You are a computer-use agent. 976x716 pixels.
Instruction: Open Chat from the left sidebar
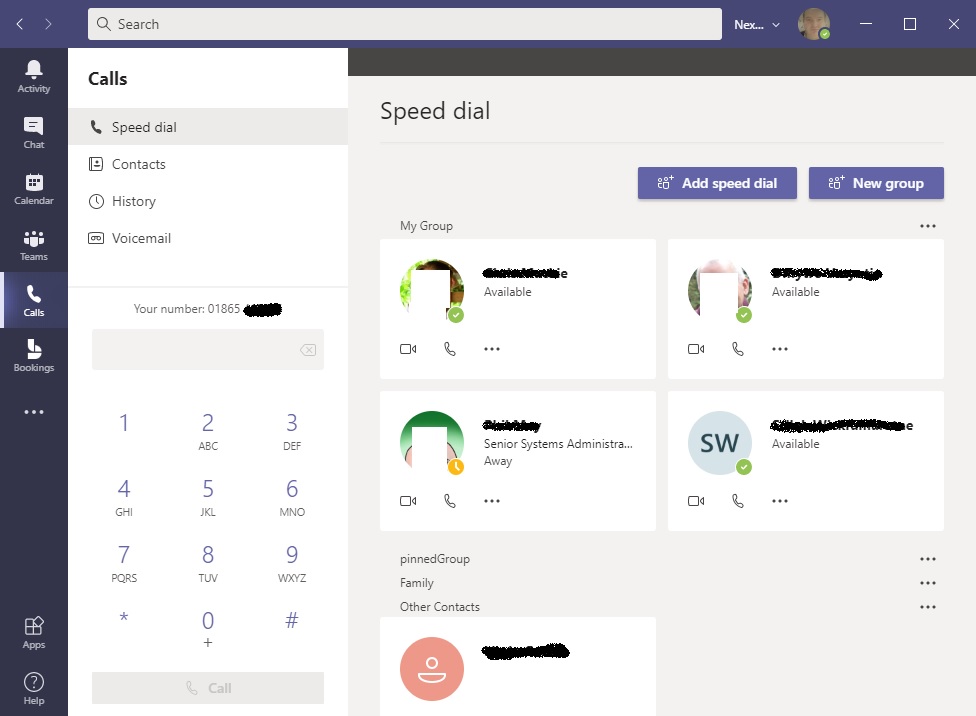34,132
